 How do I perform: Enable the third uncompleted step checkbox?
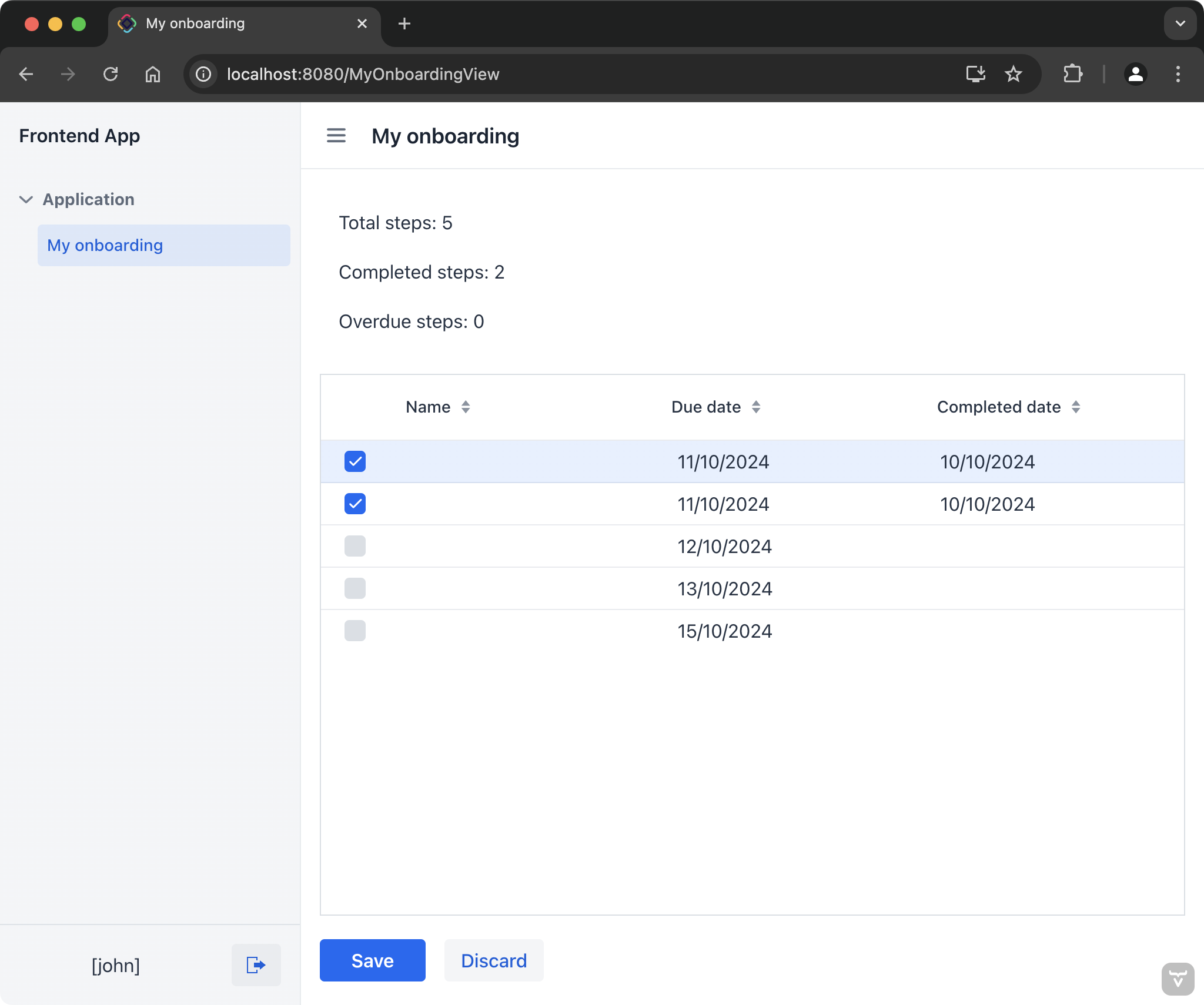coord(356,630)
